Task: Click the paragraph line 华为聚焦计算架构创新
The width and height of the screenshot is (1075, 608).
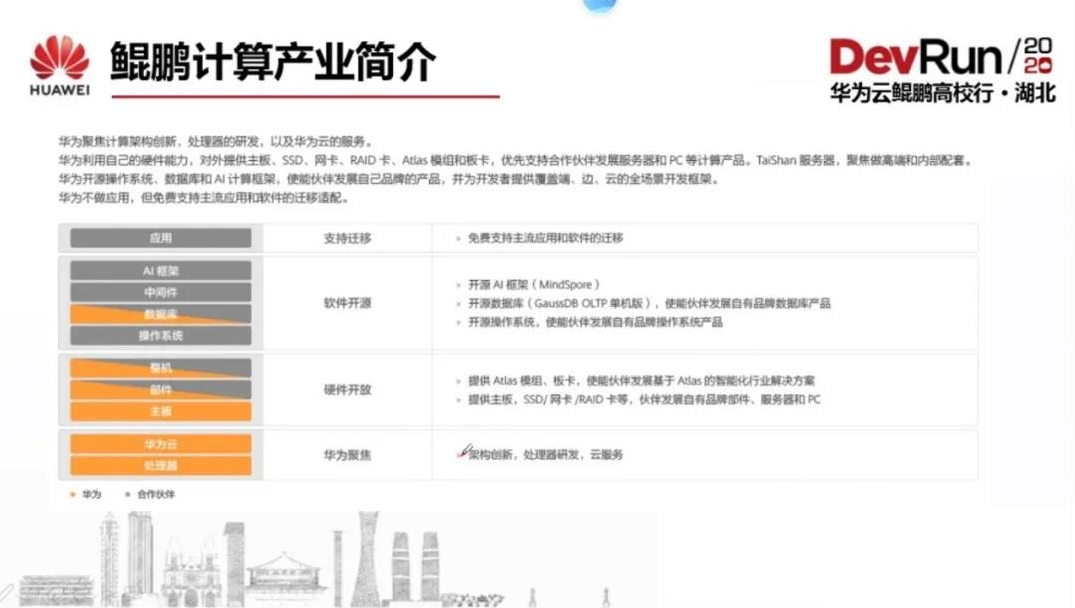Action: [x=217, y=142]
